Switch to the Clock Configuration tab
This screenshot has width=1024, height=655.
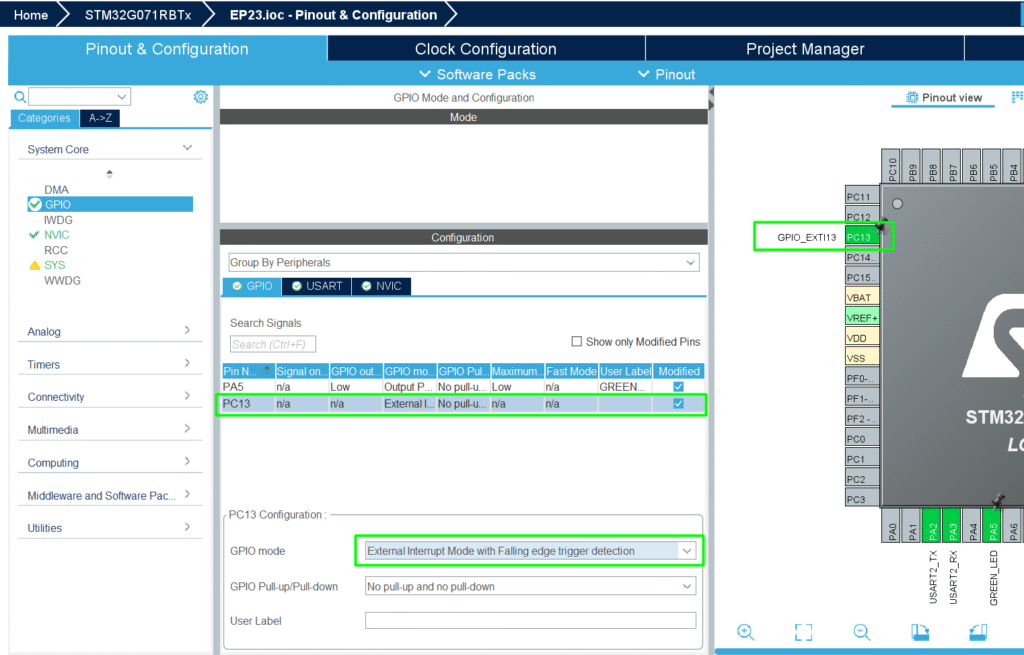click(485, 49)
